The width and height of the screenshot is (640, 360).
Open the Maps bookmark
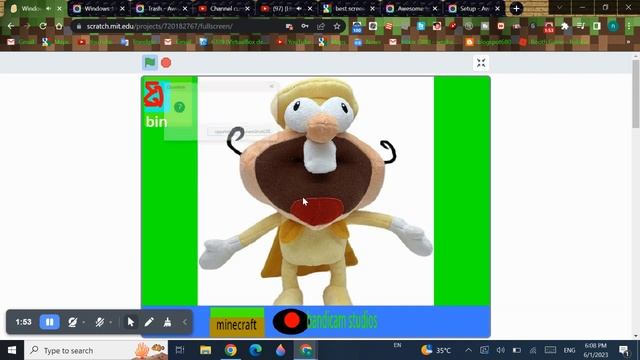point(56,42)
